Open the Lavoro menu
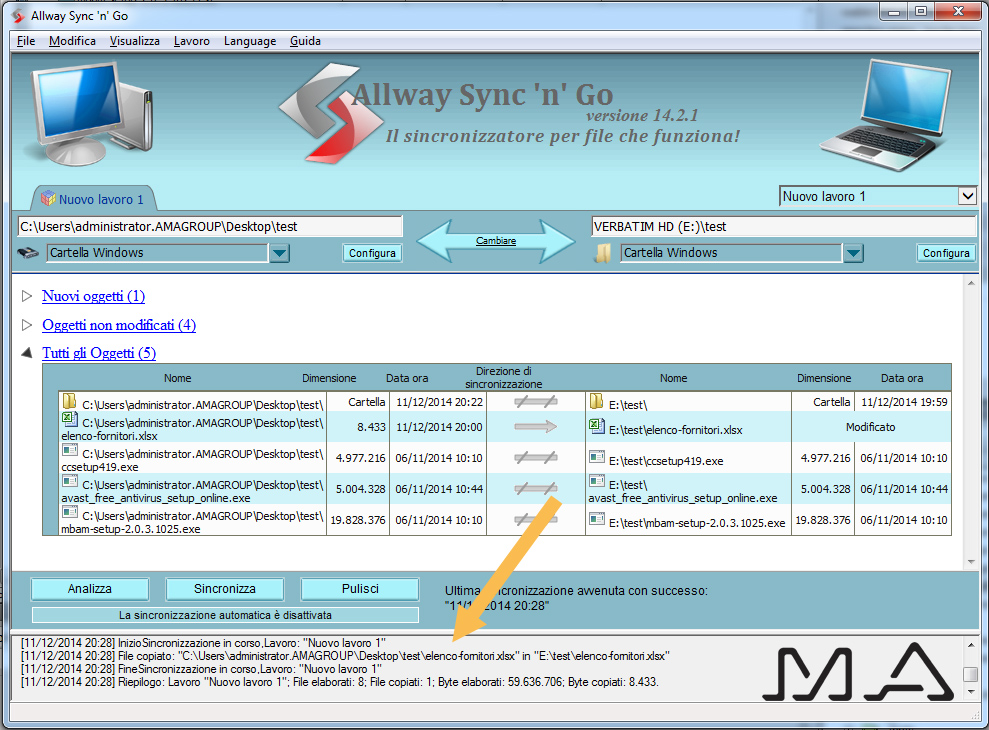This screenshot has height=730, width=989. pos(192,41)
